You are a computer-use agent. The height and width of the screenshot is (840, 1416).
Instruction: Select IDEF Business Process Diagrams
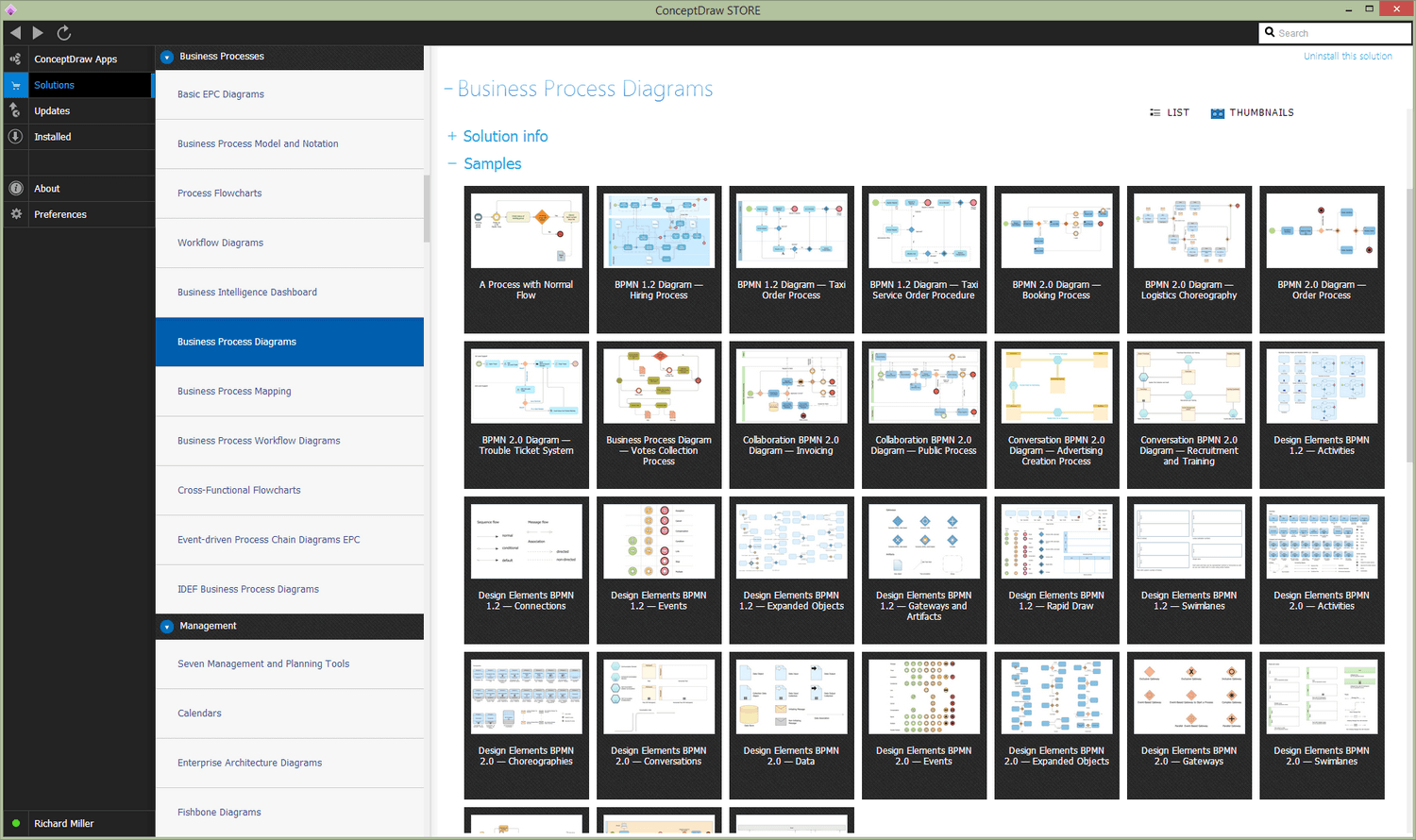(290, 589)
